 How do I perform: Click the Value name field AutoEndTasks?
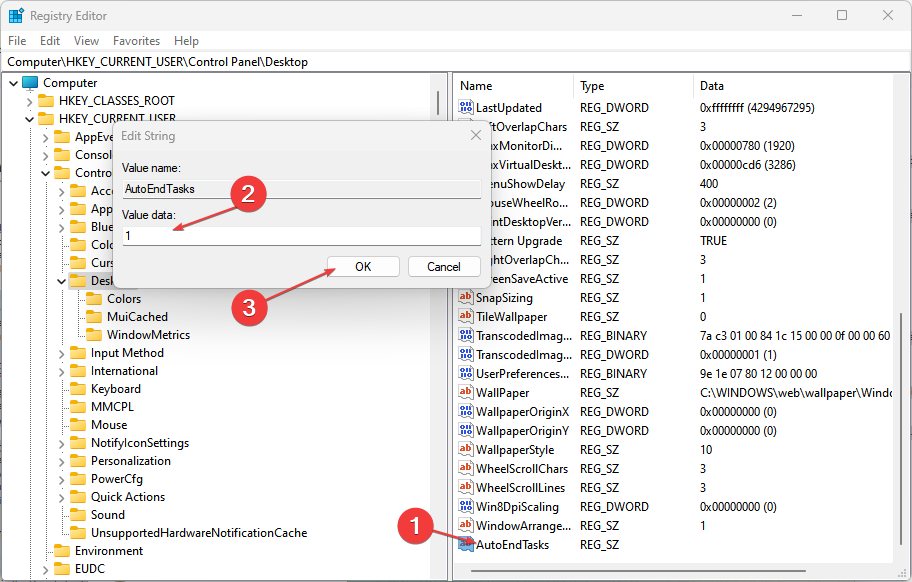[x=302, y=189]
